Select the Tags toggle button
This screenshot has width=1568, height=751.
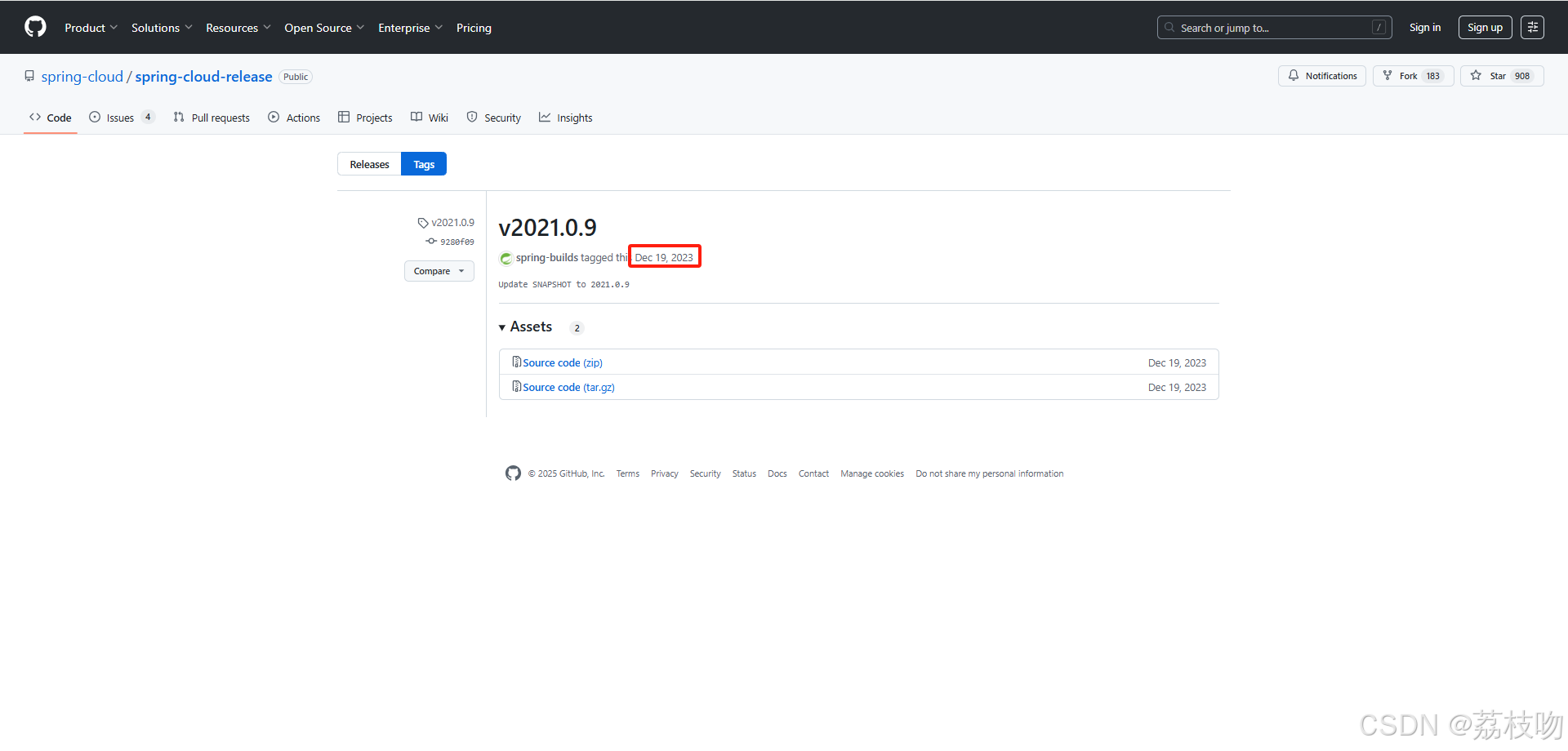(424, 164)
